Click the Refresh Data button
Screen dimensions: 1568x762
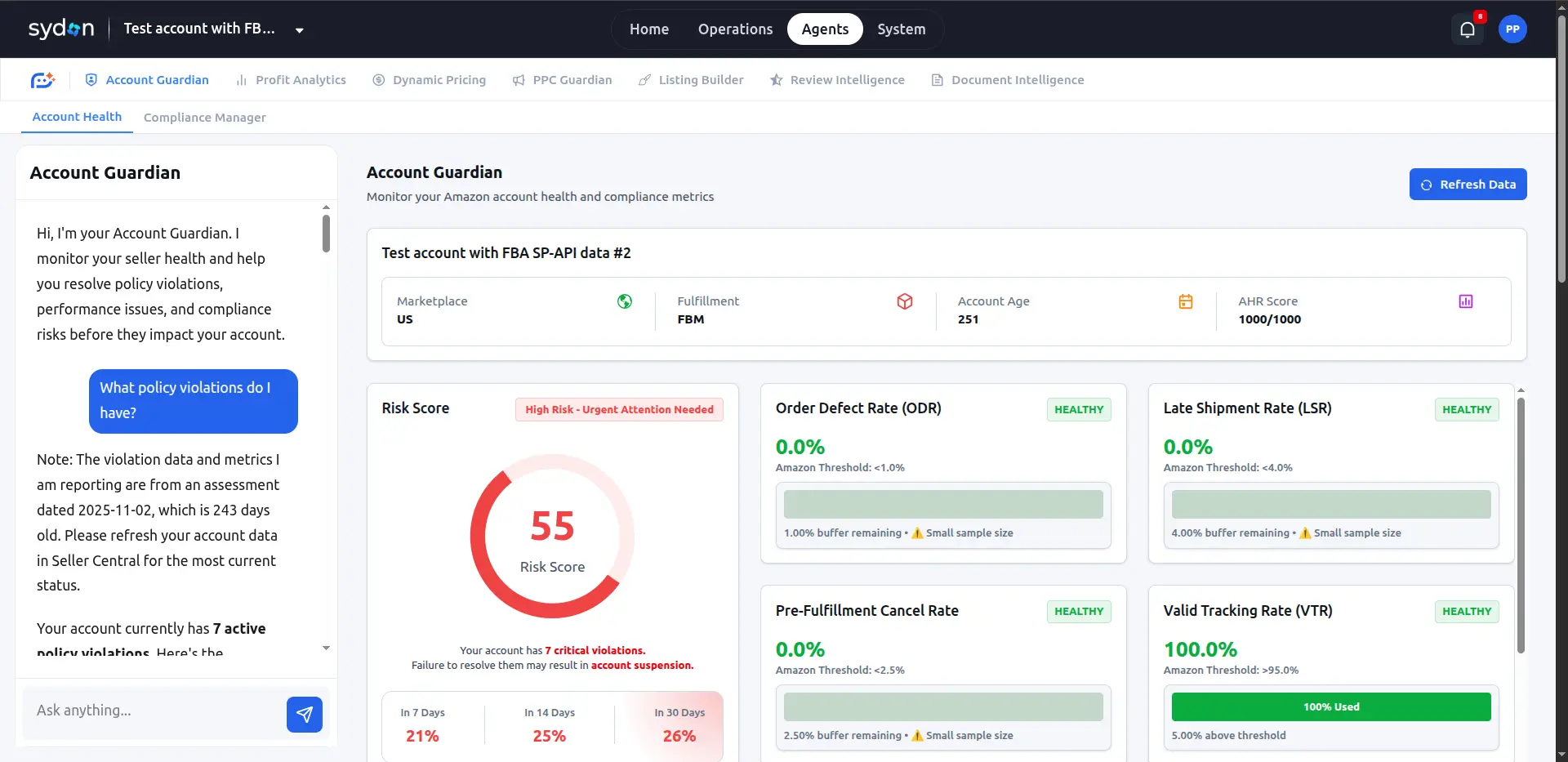pos(1468,185)
